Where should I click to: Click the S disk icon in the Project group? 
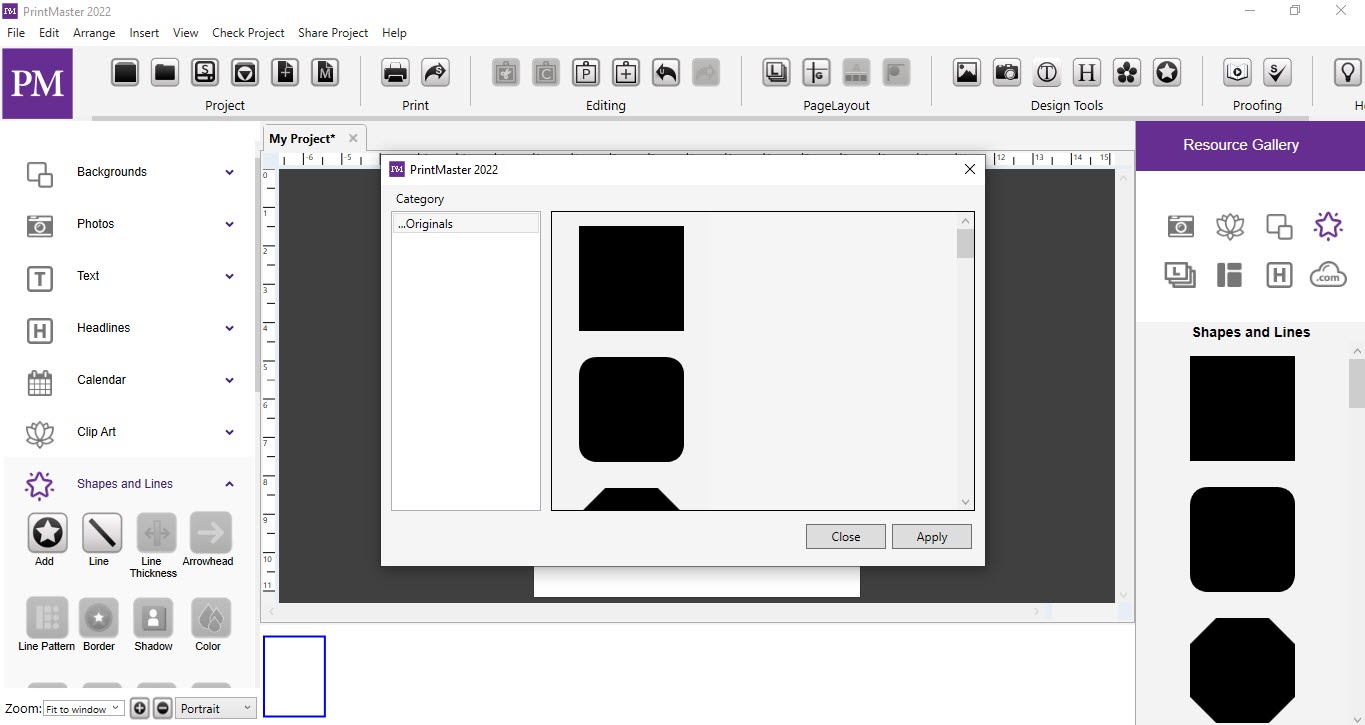(x=205, y=72)
